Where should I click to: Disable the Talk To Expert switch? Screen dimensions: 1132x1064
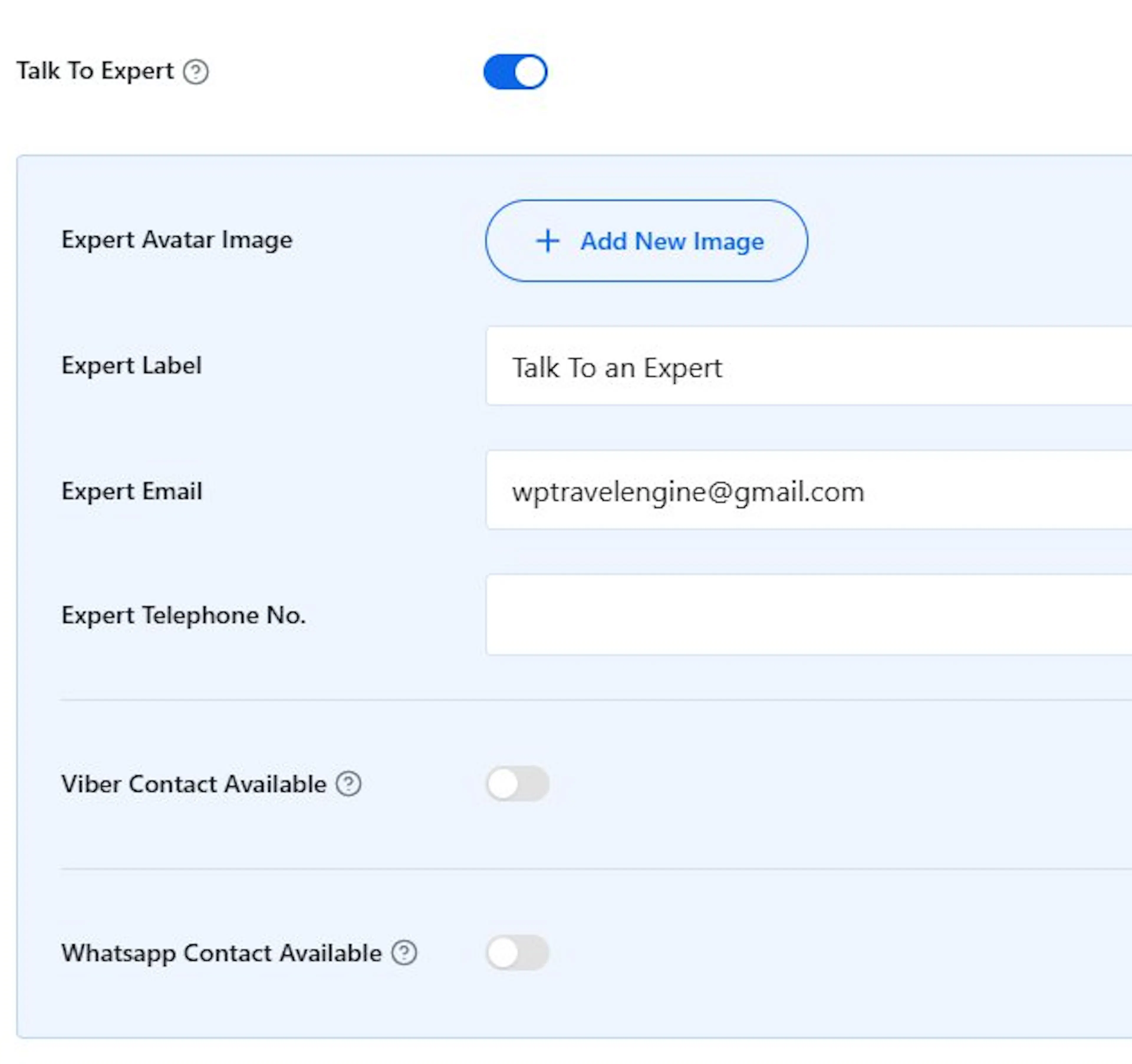(515, 72)
